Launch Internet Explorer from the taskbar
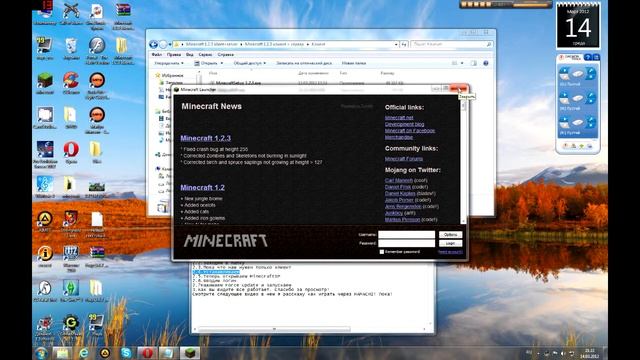 [x=84, y=353]
